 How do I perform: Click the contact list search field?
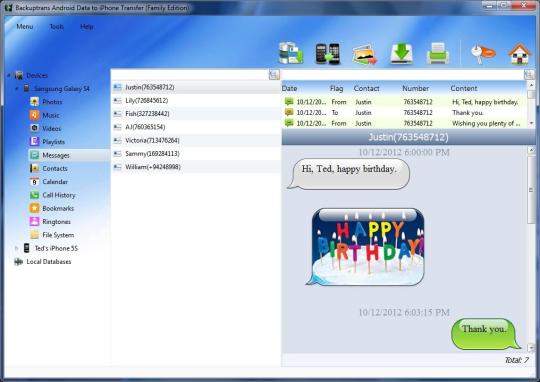click(190, 74)
